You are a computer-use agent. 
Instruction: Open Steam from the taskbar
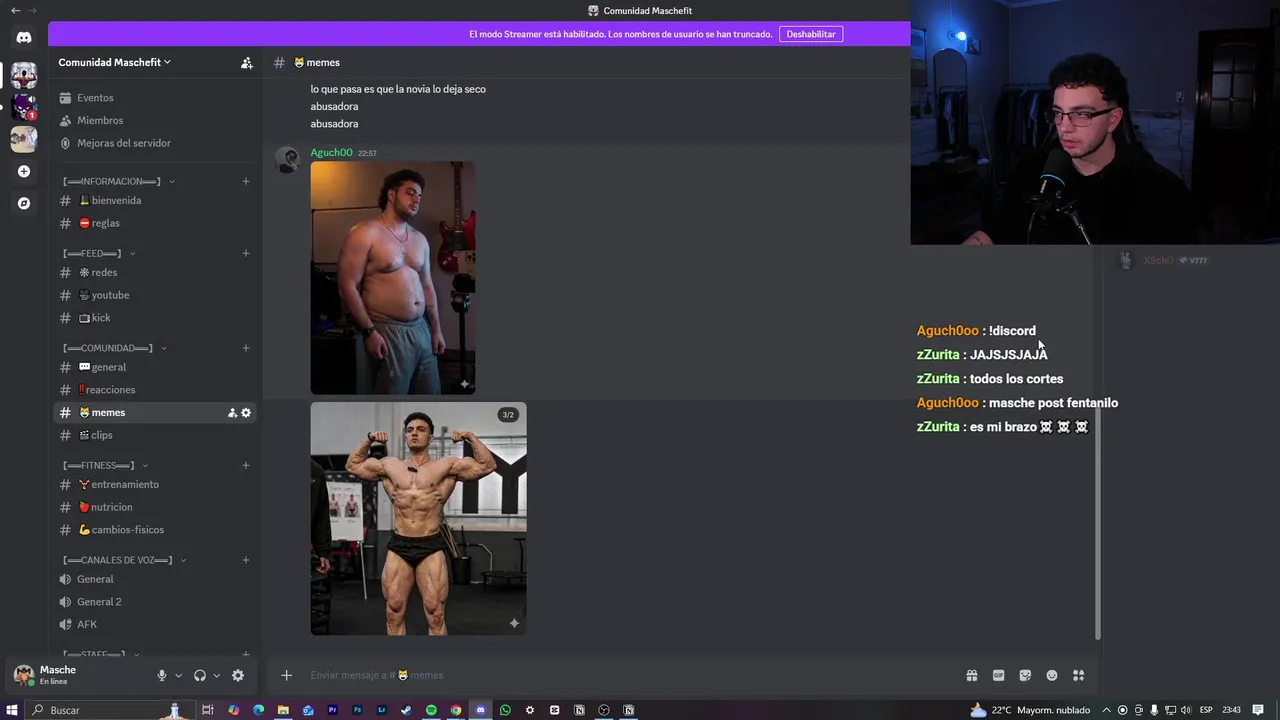point(406,710)
